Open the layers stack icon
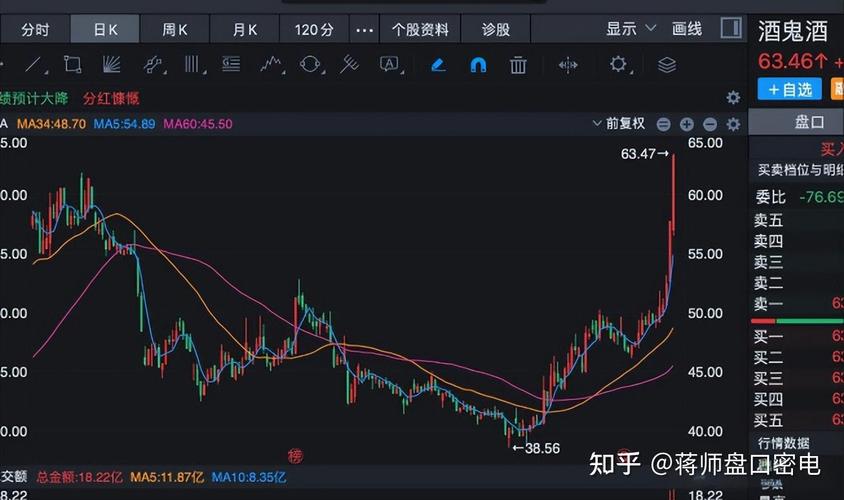 667,65
